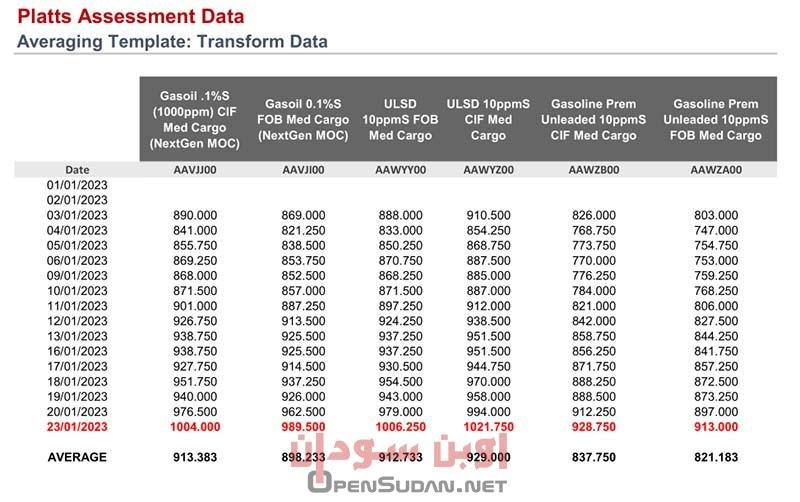Select the ULSD 10ppmS CIF Med Cargo header

[488, 119]
